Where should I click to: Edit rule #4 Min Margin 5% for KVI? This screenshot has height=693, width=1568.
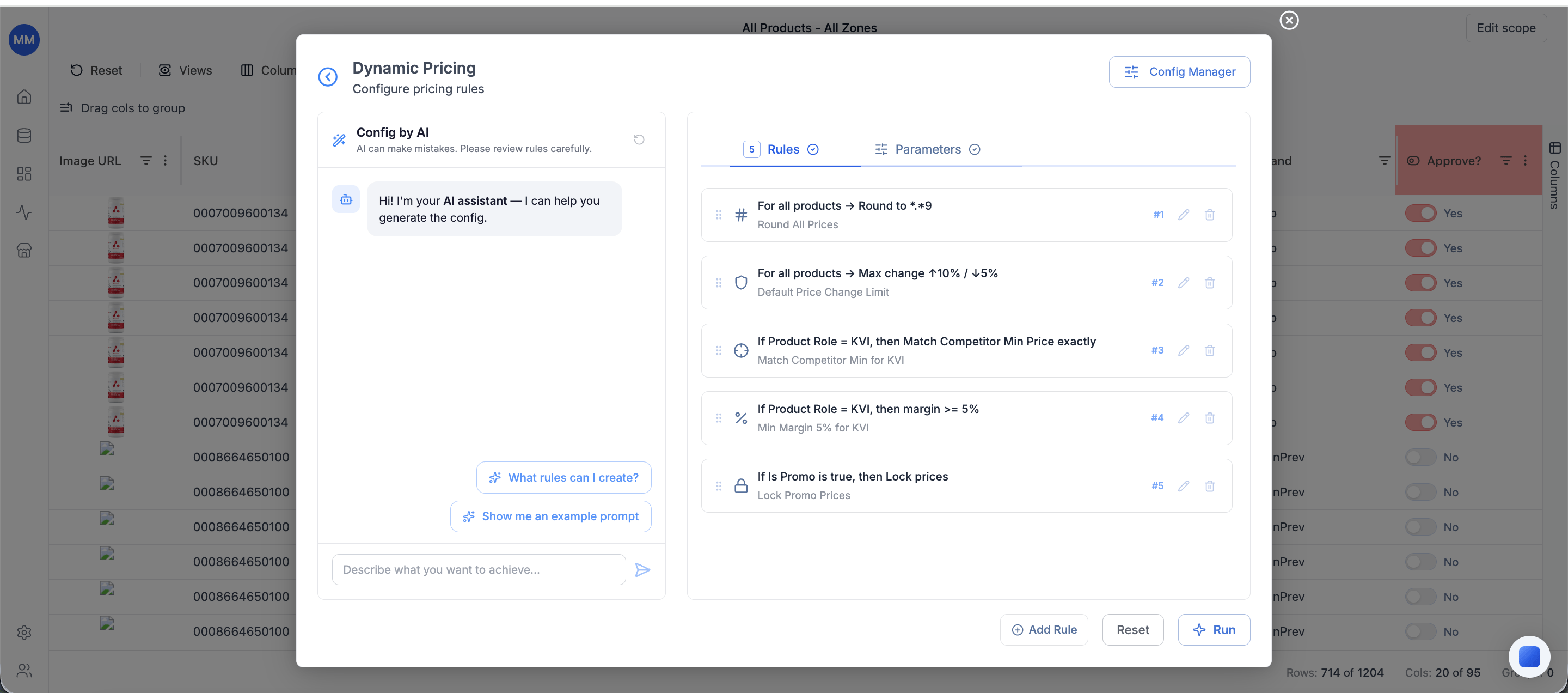click(1183, 418)
